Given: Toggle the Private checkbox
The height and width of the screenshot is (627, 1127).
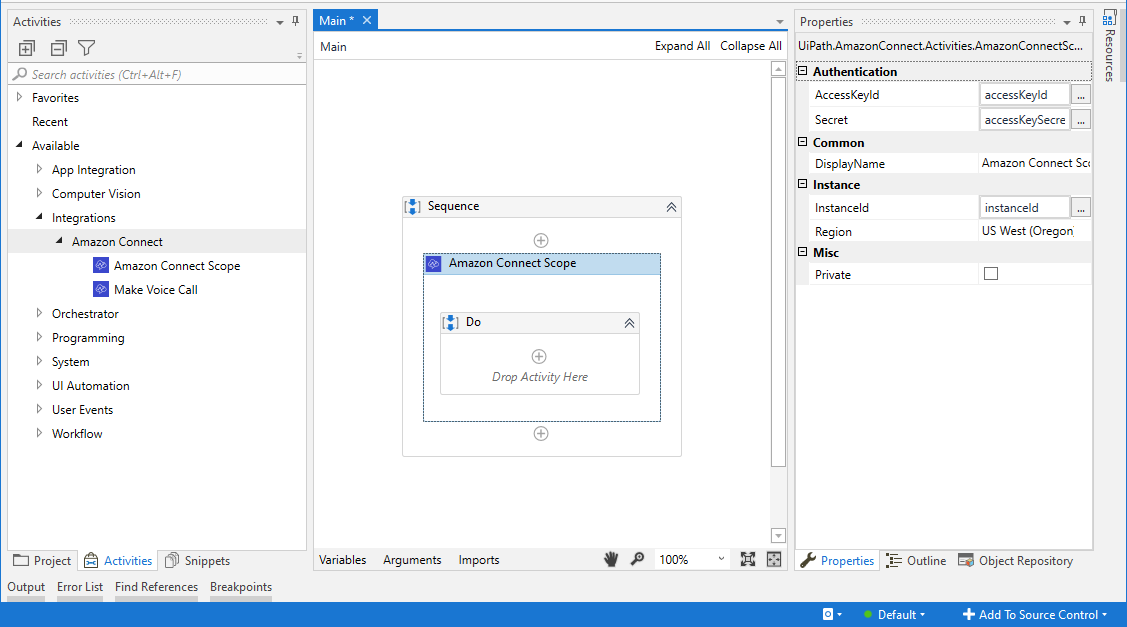Looking at the screenshot, I should (991, 274).
